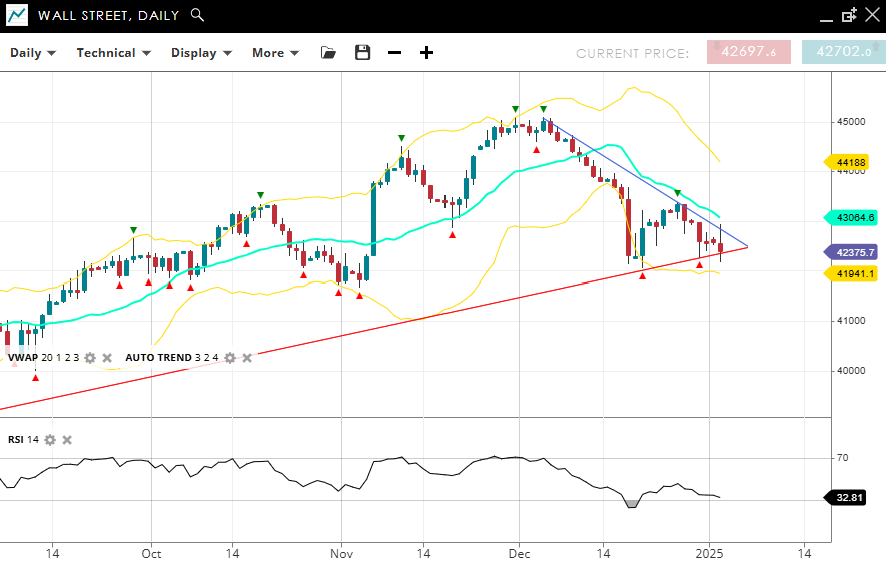The width and height of the screenshot is (886, 564).
Task: Open the Display dropdown menu
Action: point(201,53)
